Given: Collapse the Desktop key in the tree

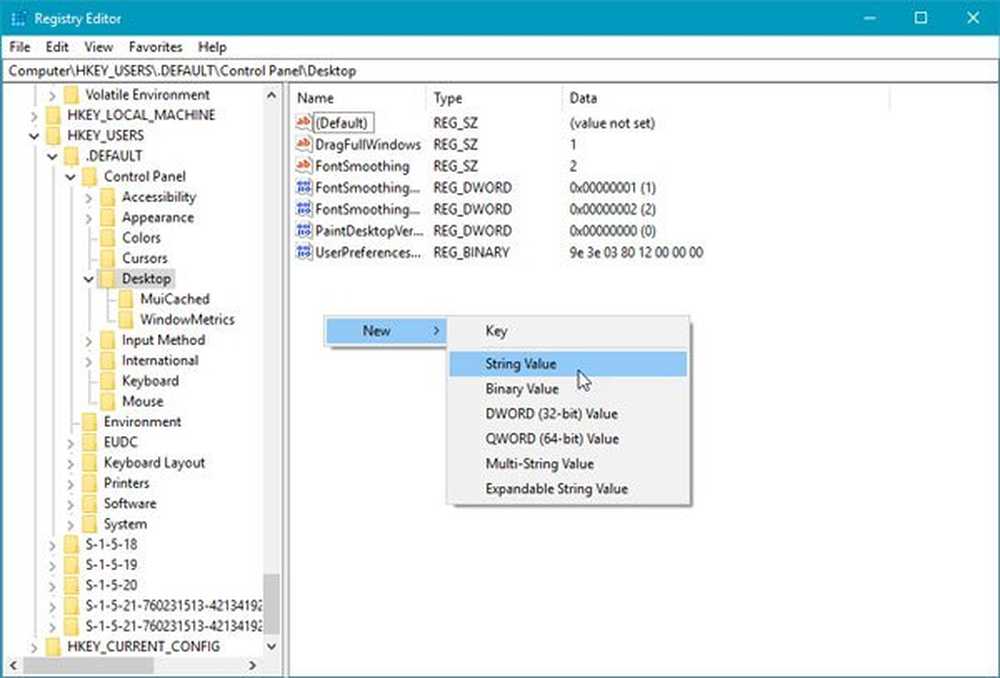Looking at the screenshot, I should (x=89, y=279).
